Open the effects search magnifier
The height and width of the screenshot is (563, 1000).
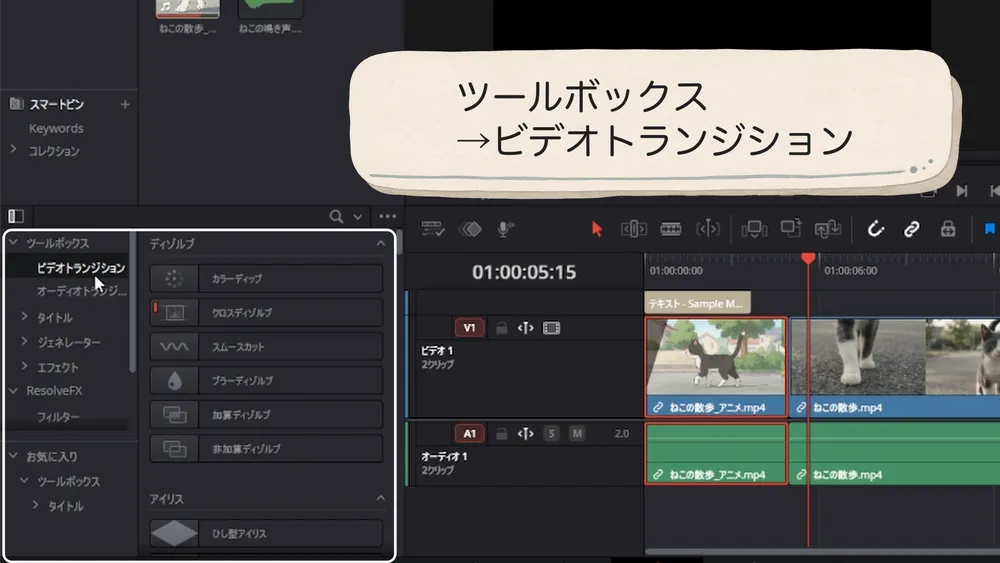pyautogui.click(x=336, y=217)
